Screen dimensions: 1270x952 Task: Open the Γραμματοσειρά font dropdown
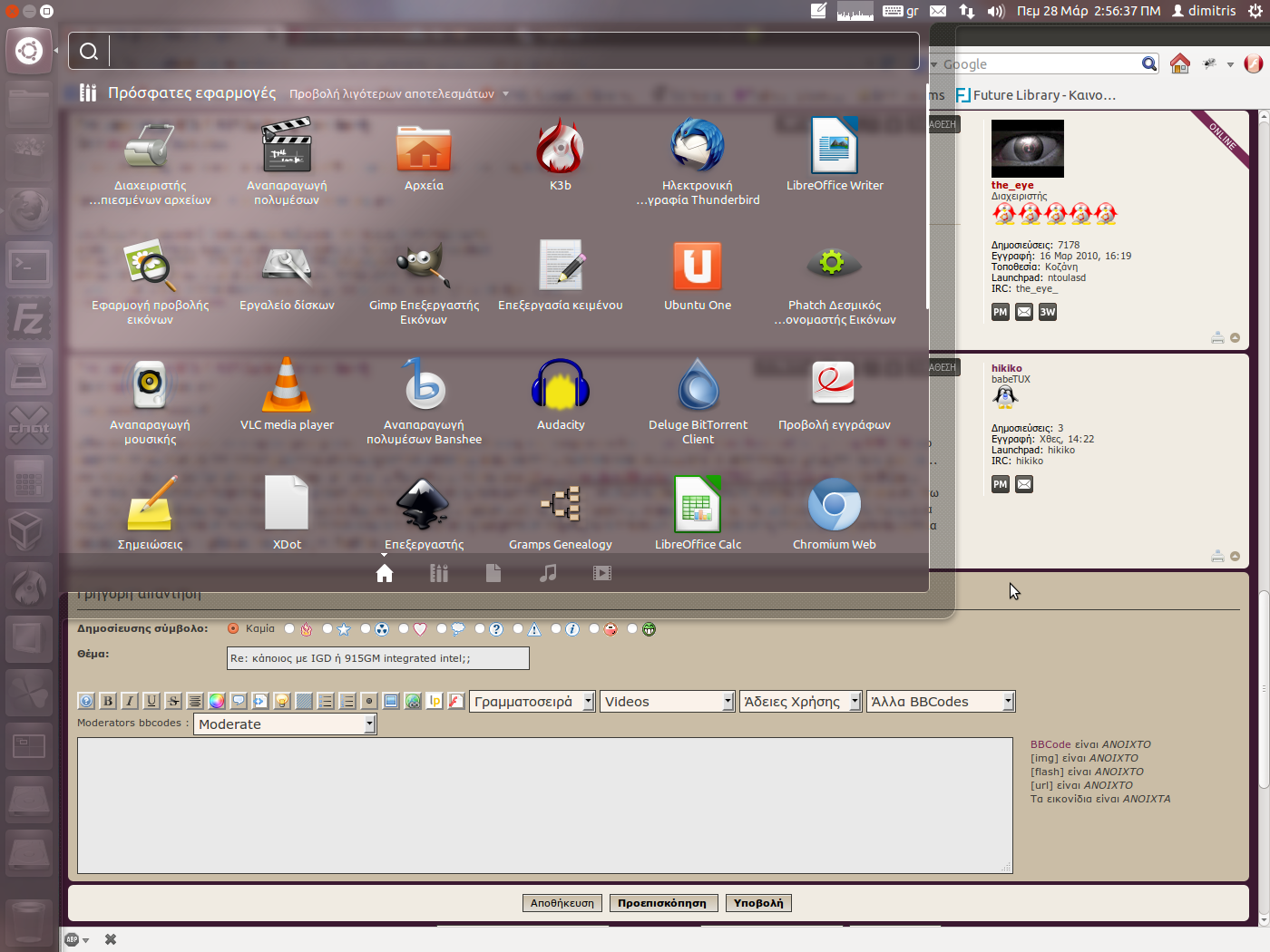532,702
